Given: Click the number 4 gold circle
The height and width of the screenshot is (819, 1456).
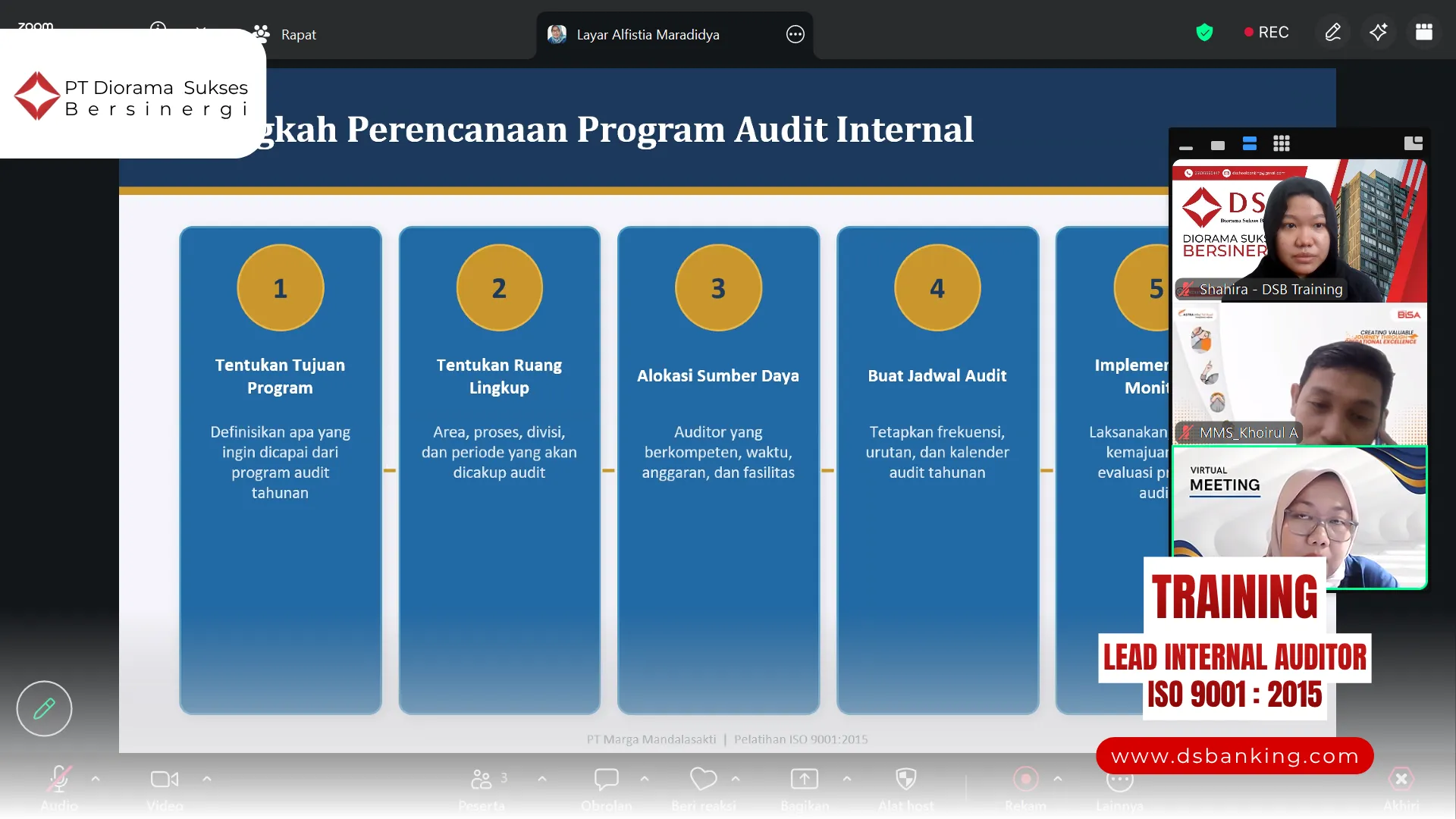Looking at the screenshot, I should tap(937, 288).
